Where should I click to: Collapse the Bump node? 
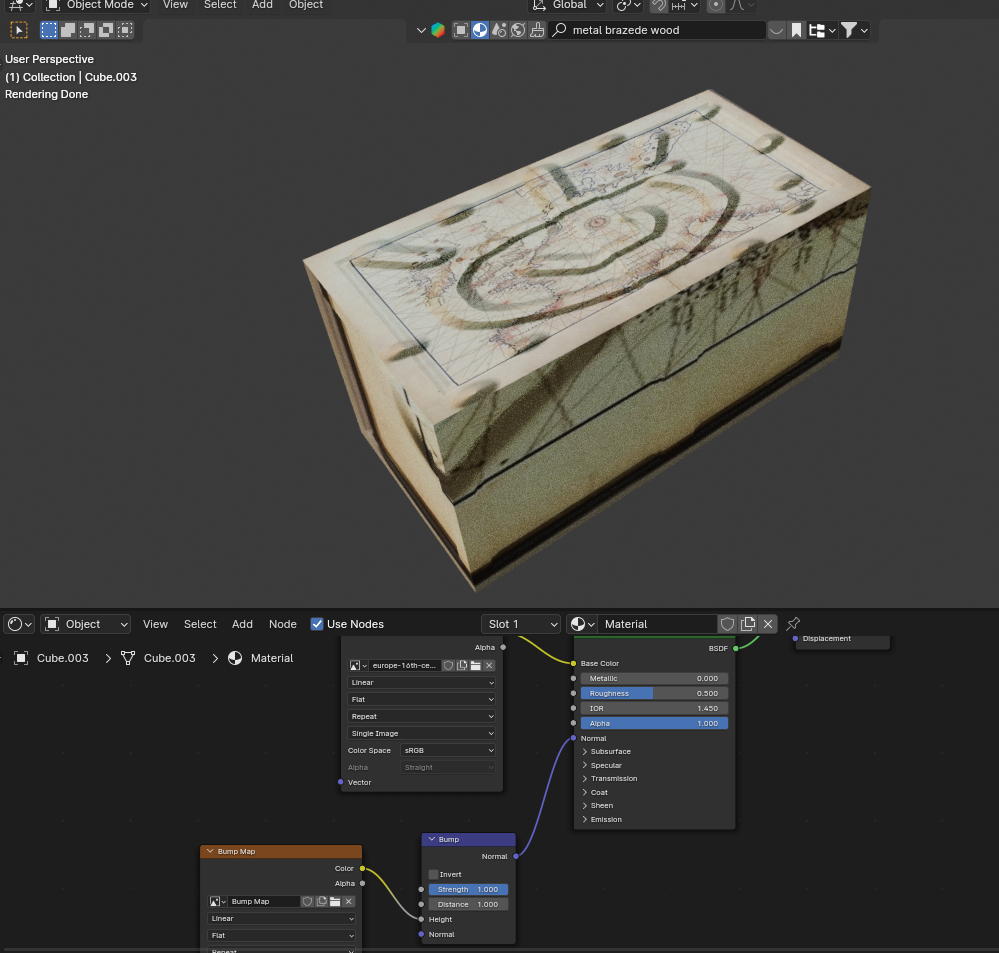click(432, 839)
